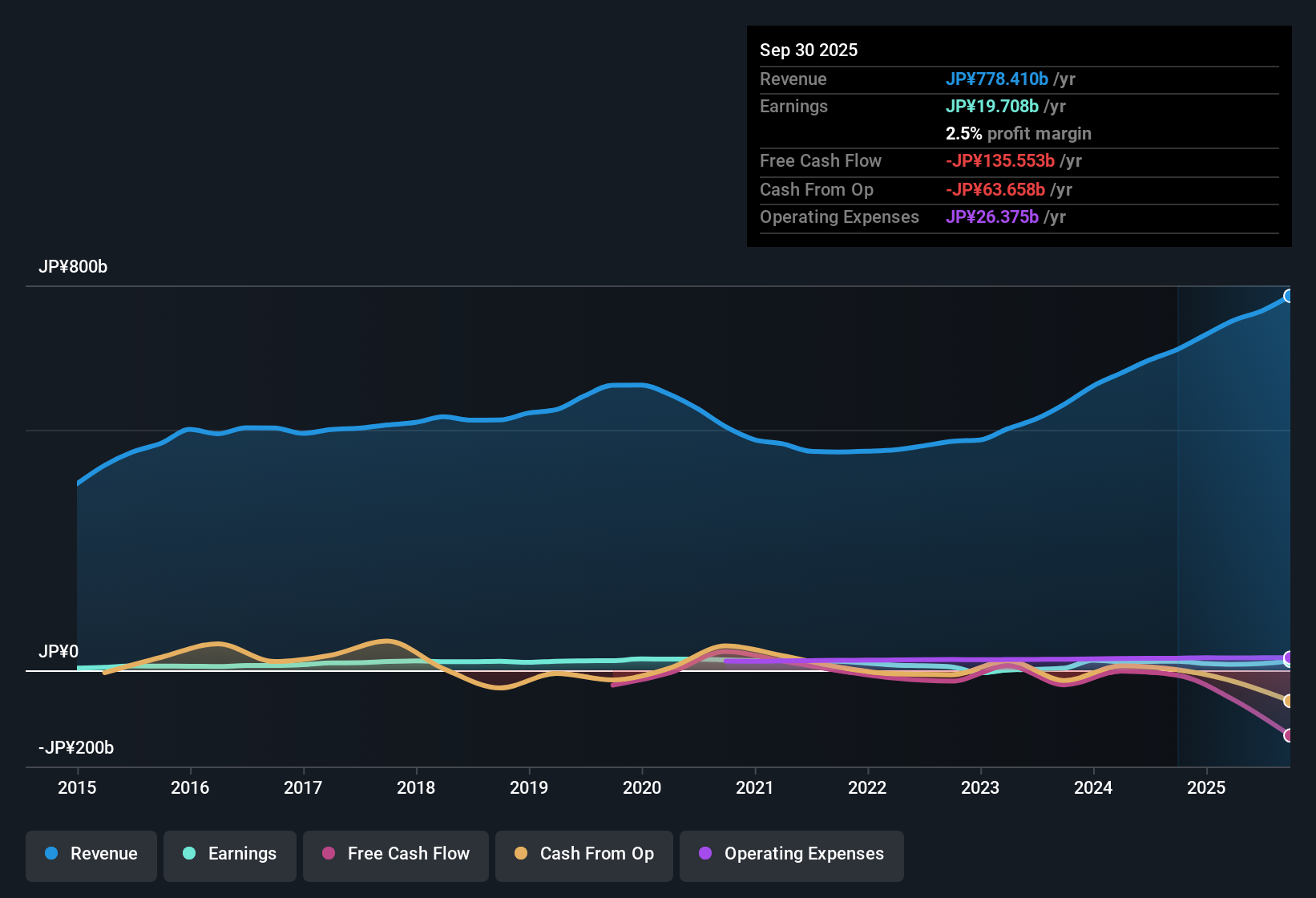Toggle the Revenue series visibility
Screen dimensions: 1316x898
point(91,854)
